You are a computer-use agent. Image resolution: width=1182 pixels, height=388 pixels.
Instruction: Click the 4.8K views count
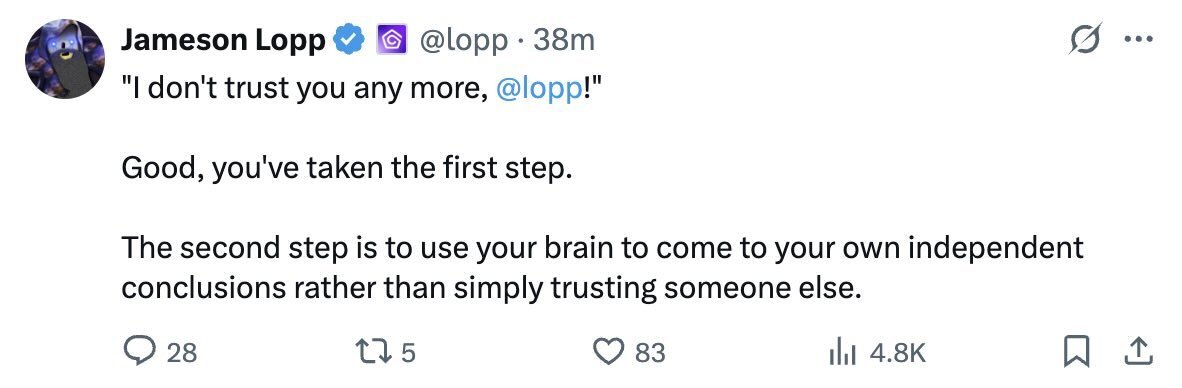[897, 353]
